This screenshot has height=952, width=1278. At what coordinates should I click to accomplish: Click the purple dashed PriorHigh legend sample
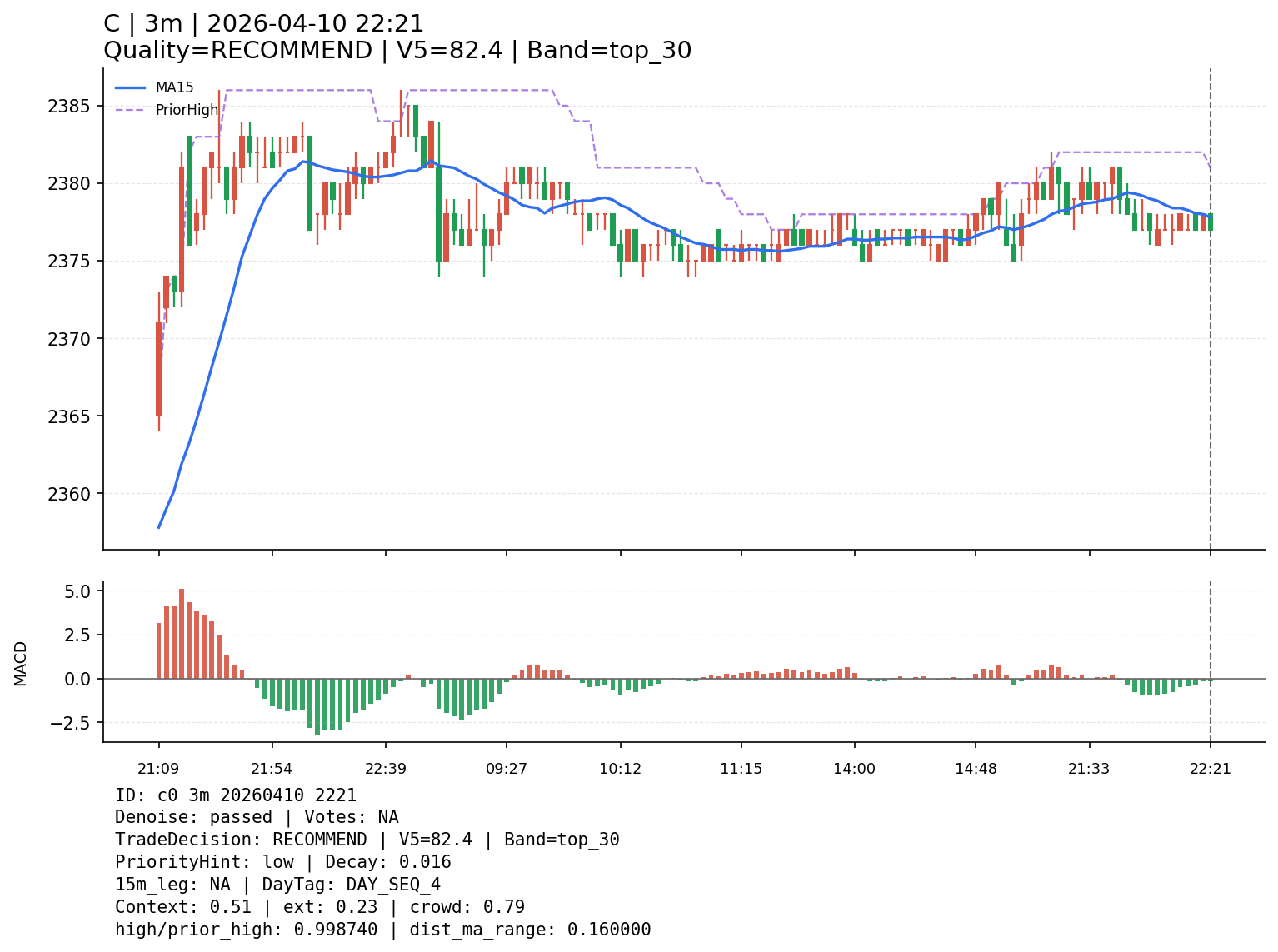tap(130, 110)
